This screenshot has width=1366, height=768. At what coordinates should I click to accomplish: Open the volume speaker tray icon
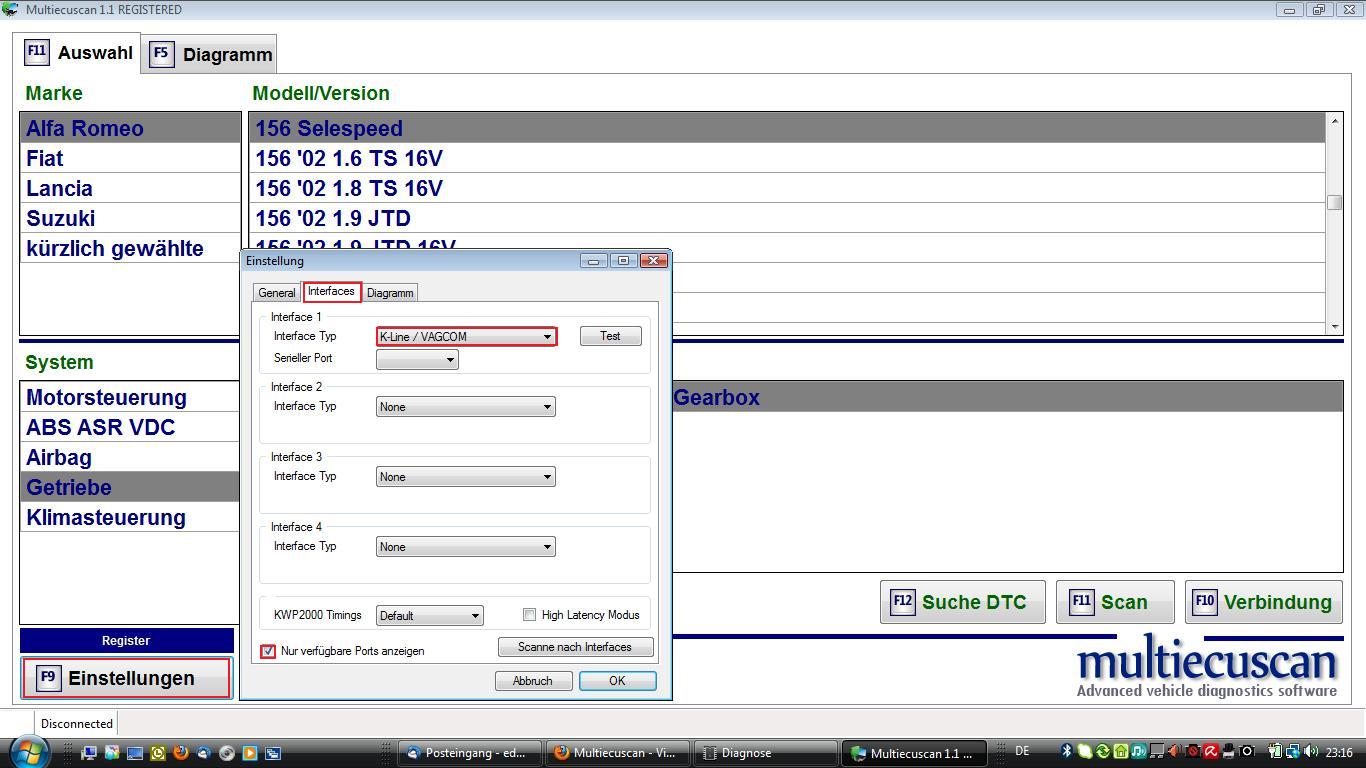[1311, 752]
